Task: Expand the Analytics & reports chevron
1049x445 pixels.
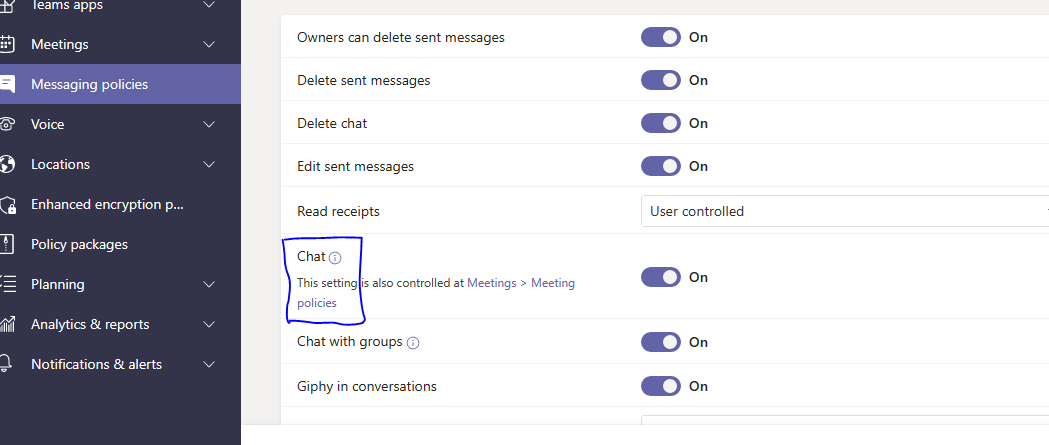Action: point(209,325)
